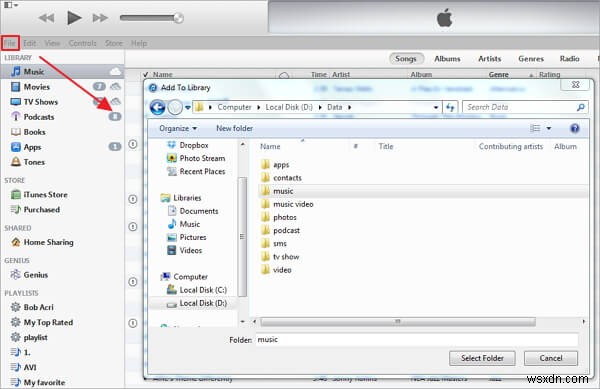Change the file view layout
Image resolution: width=600 pixels, height=389 pixels.
click(535, 129)
